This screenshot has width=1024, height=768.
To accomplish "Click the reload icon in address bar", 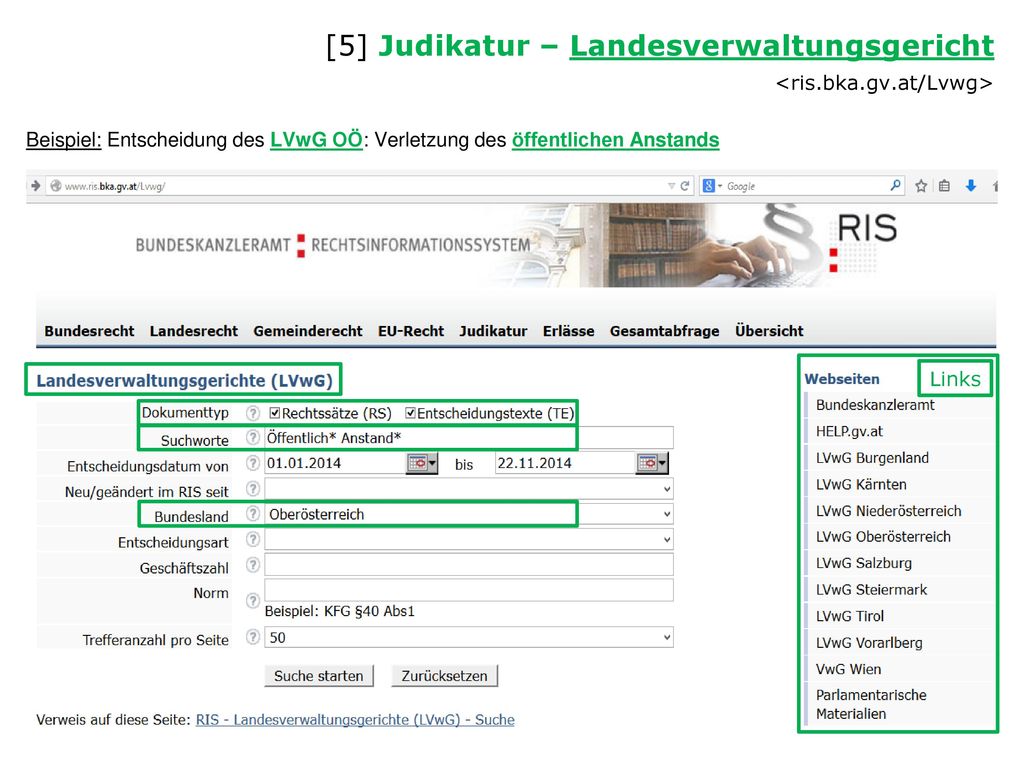I will (685, 186).
